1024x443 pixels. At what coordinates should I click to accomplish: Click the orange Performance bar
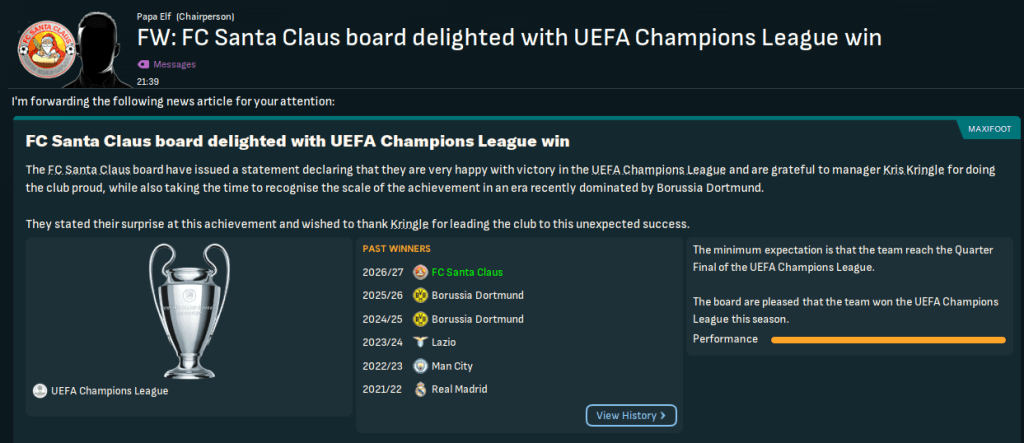pos(888,340)
